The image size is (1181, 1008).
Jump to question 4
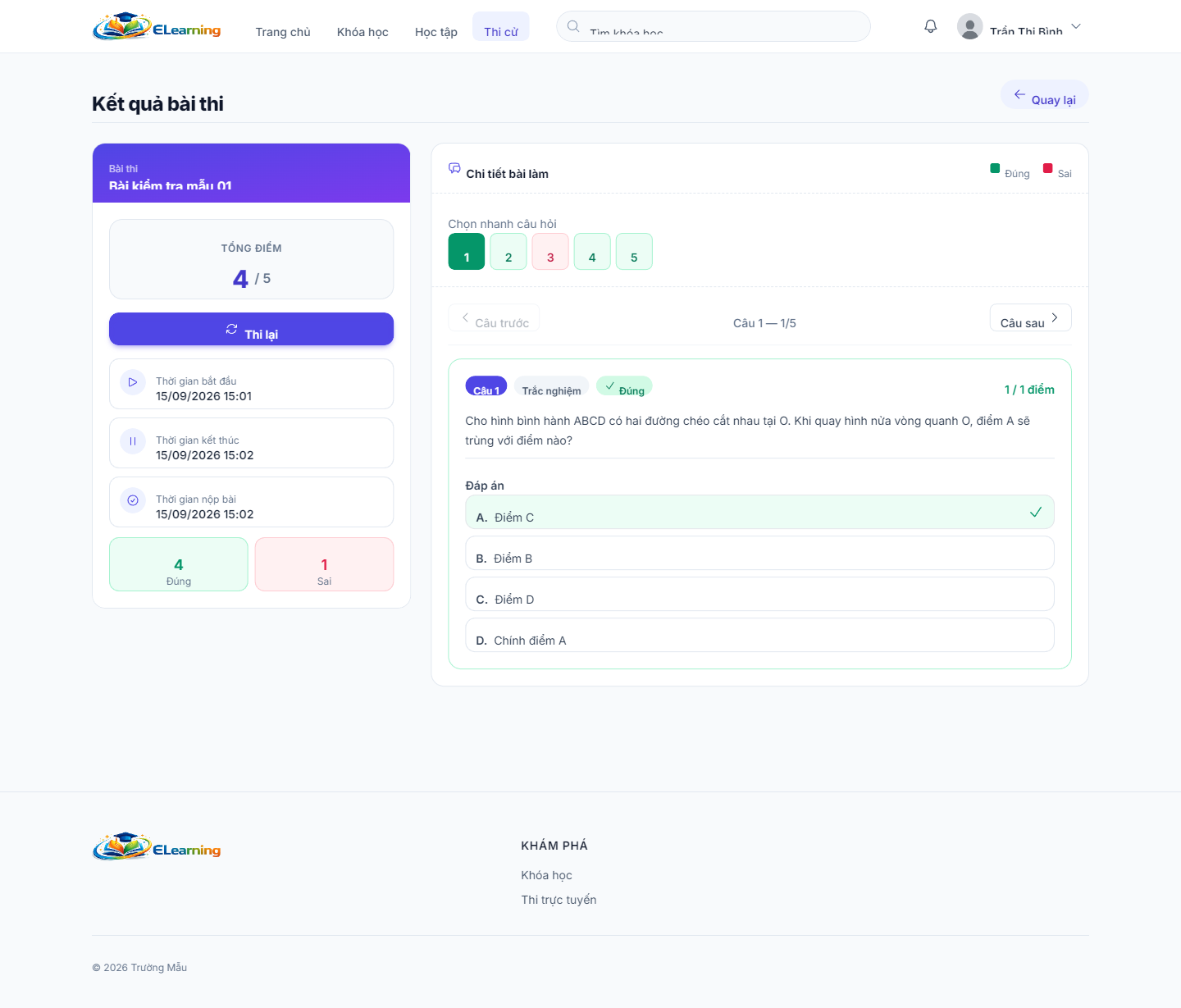[x=592, y=252]
